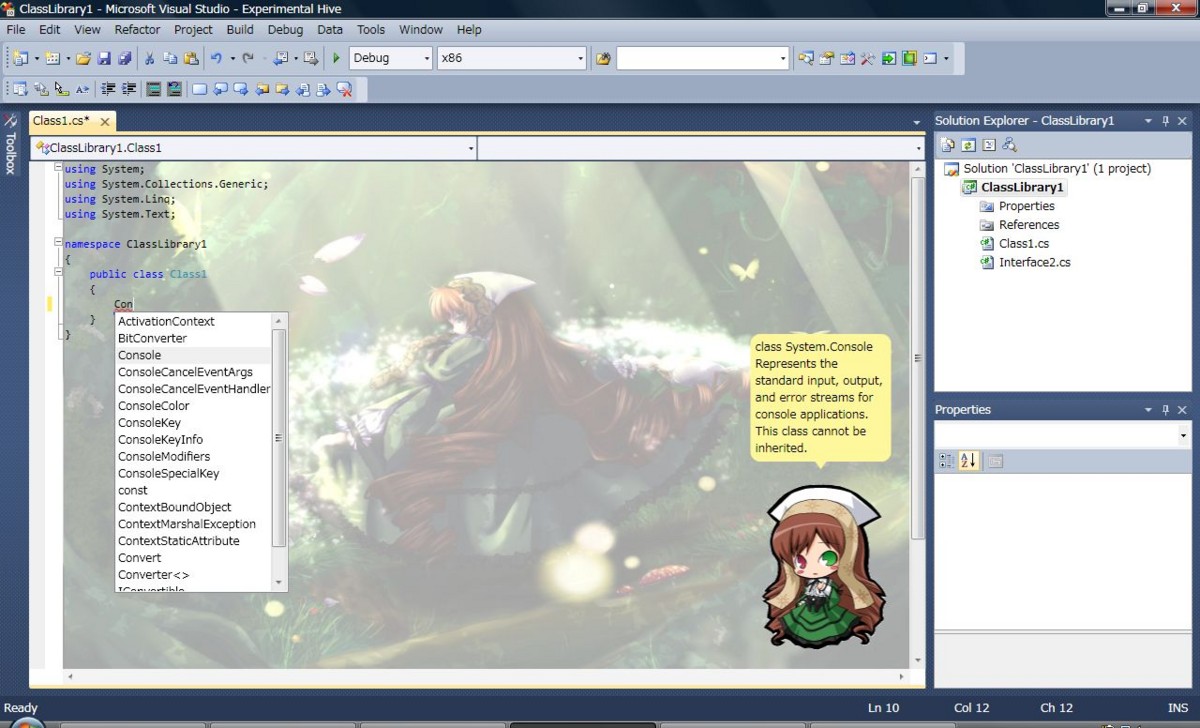Comment out the selected lines
This screenshot has height=728, width=1200.
pos(154,89)
